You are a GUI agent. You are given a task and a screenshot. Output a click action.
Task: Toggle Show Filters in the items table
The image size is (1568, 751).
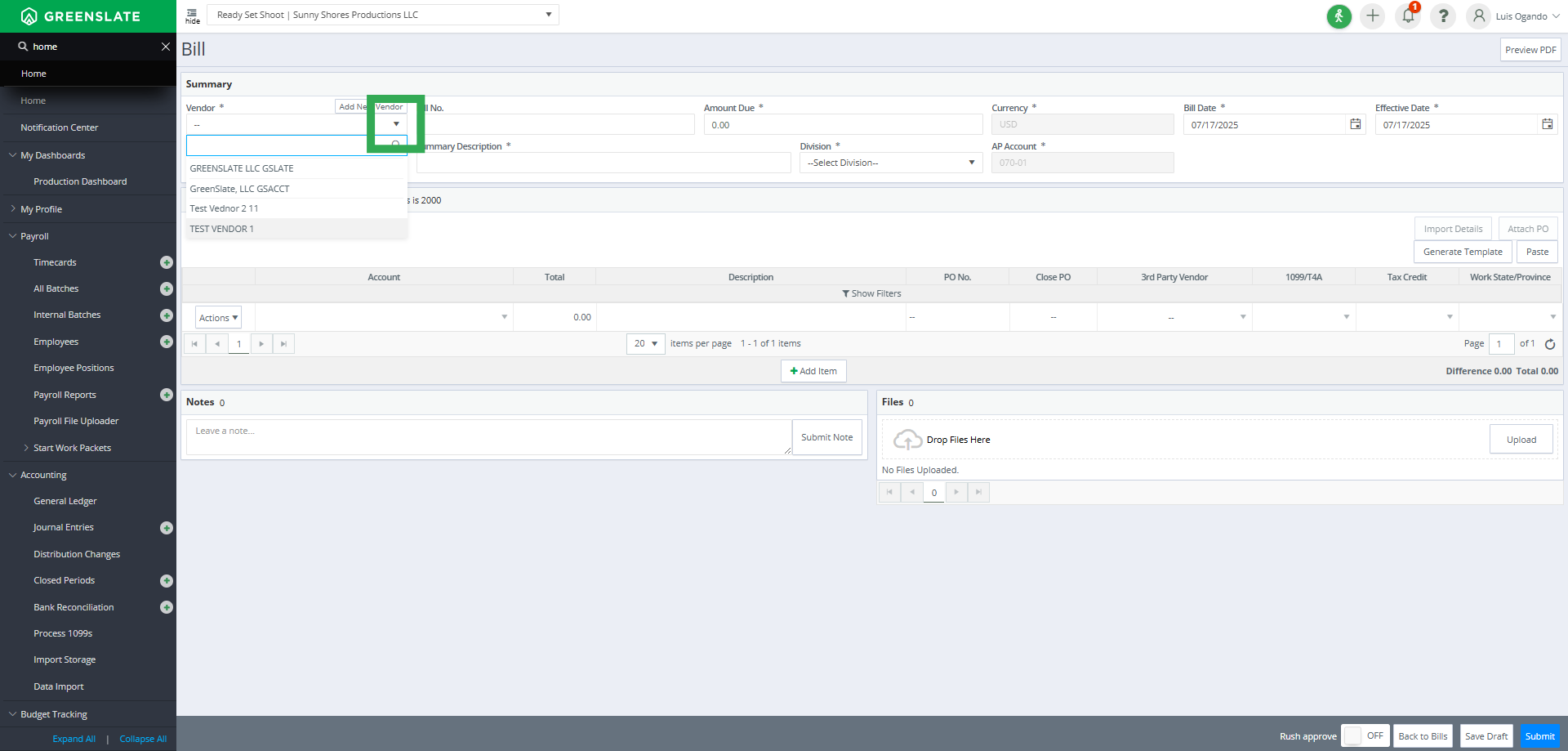(871, 293)
